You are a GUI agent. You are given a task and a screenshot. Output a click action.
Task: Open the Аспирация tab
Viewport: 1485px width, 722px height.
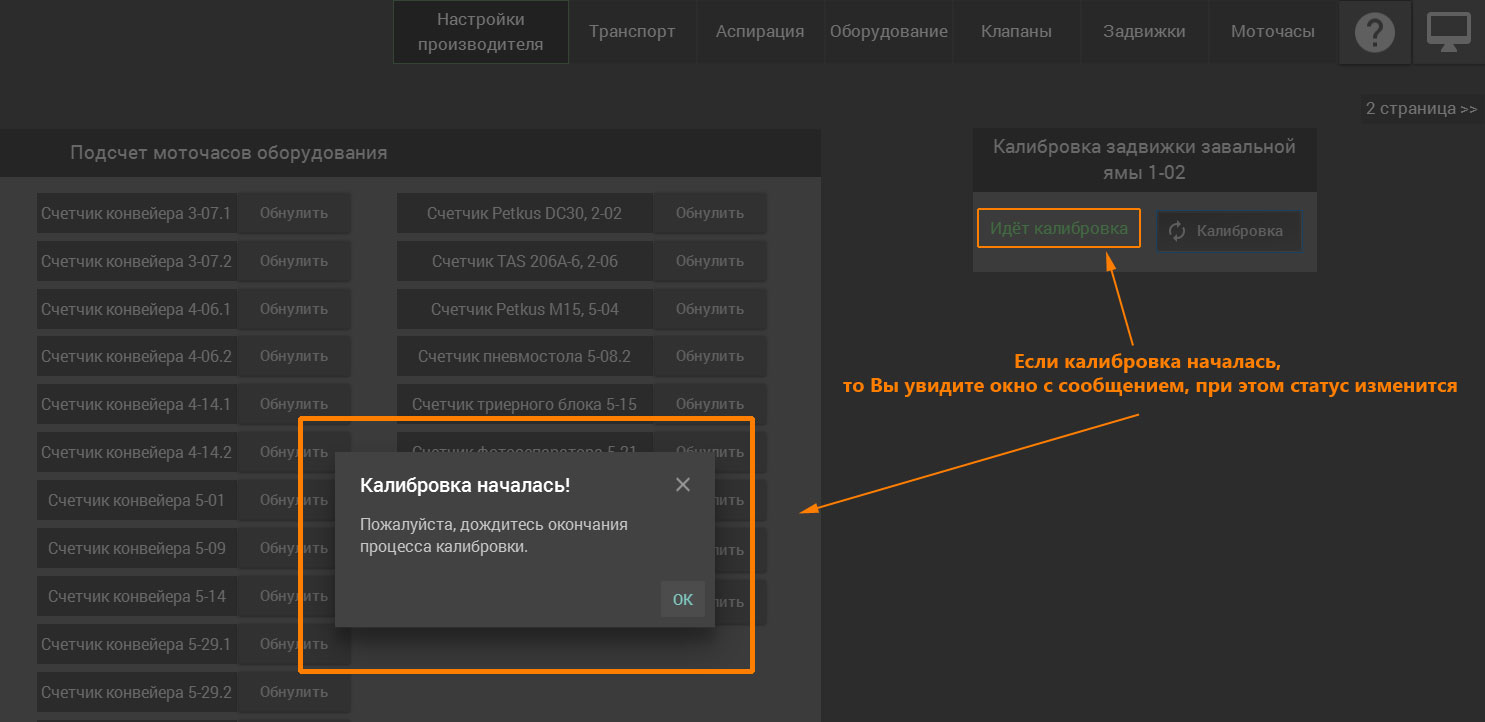760,32
